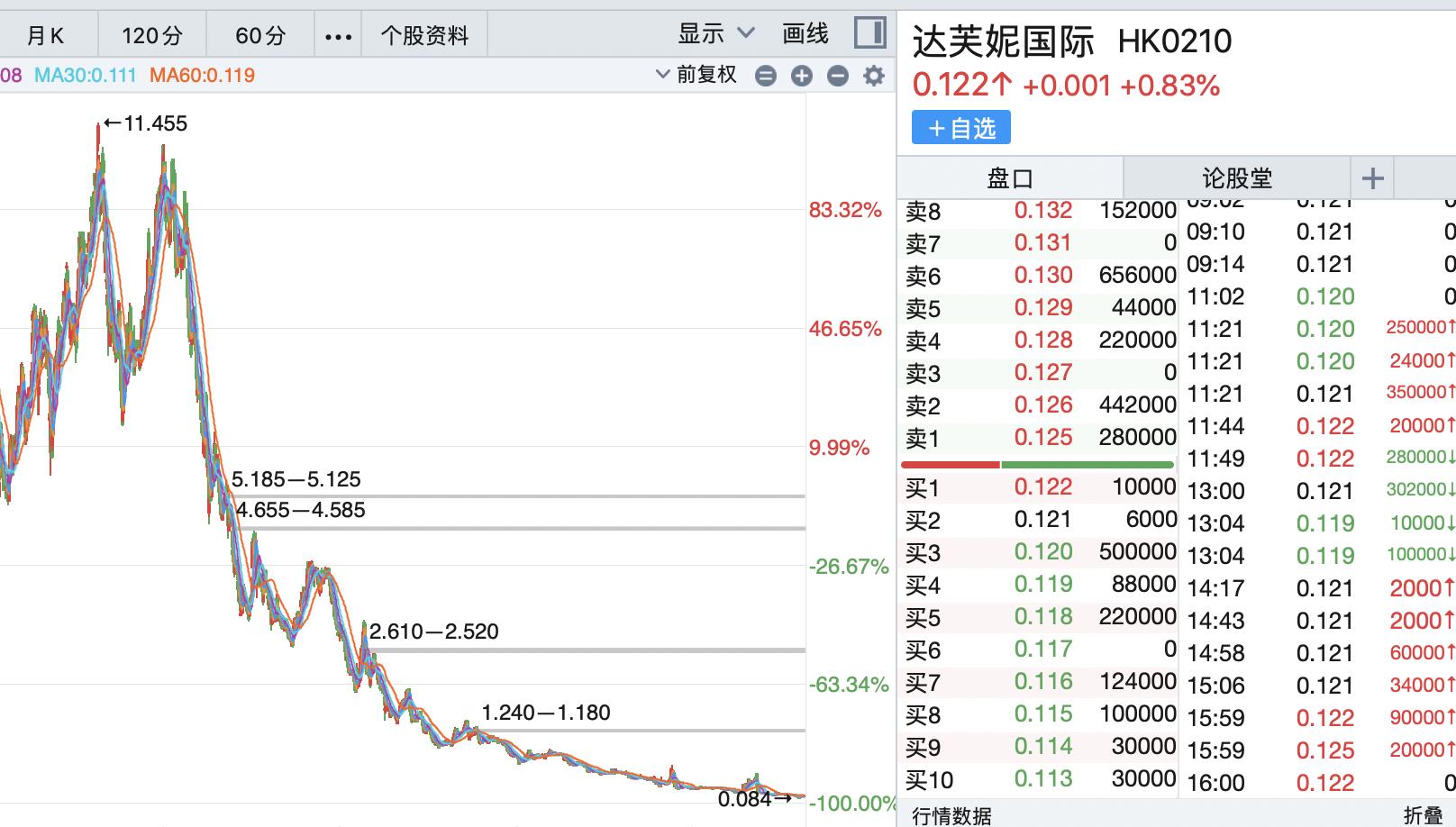
Task: Switch to the 盘口 tab
Action: (1009, 177)
